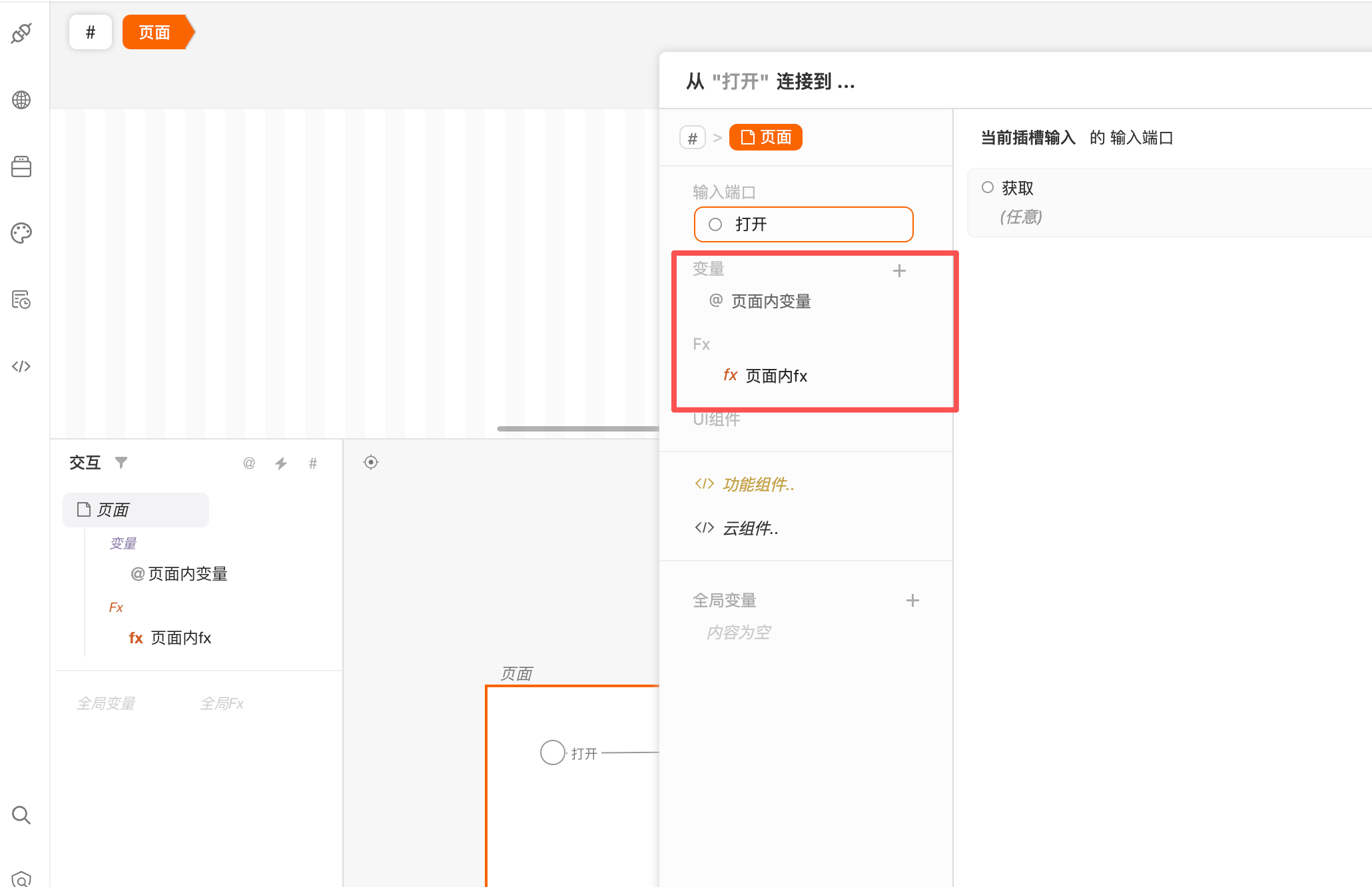Add a new variable with 变量 plus
The image size is (1372, 887).
pos(899,270)
